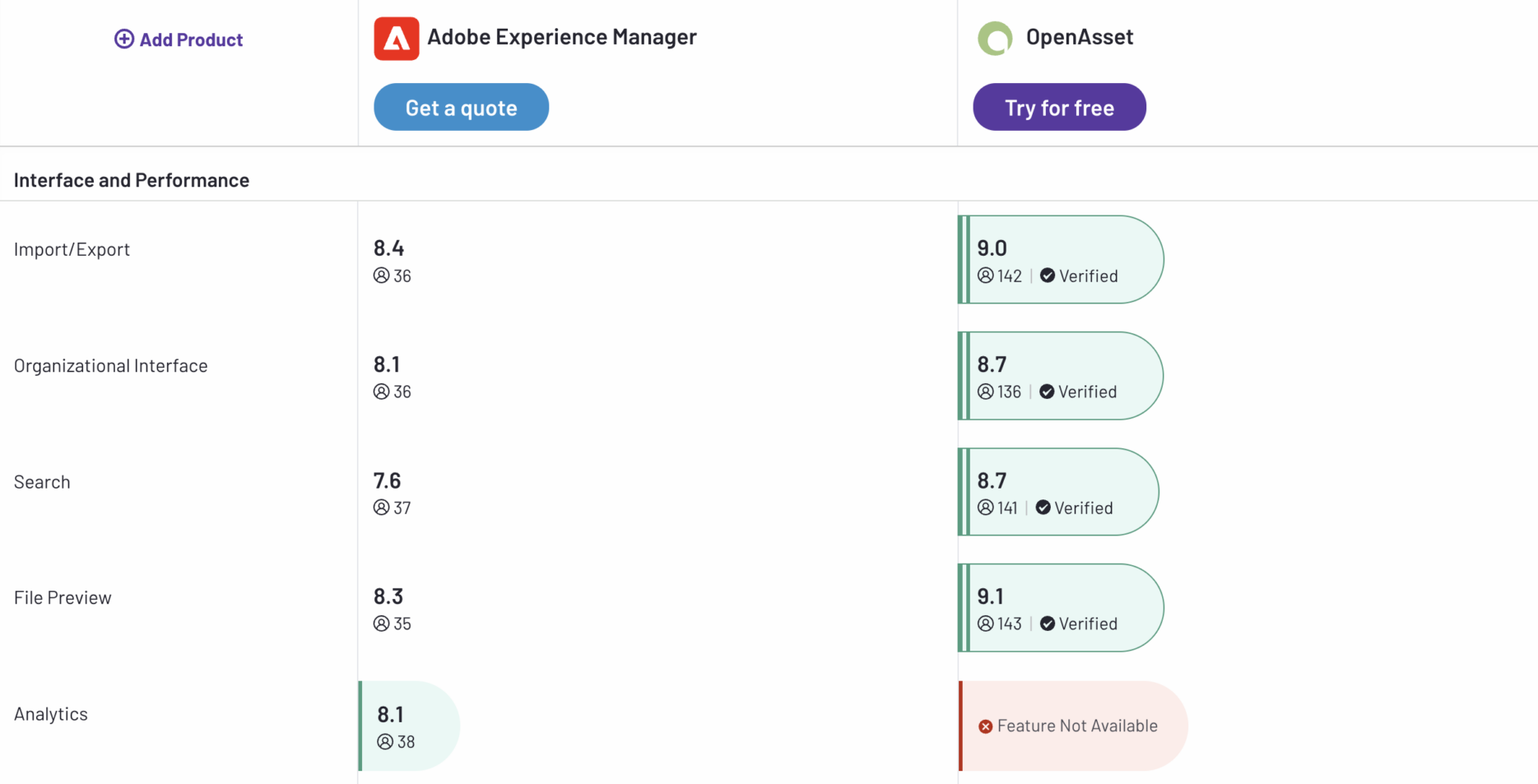Open the OpenAsset product title
This screenshot has width=1538, height=784.
[x=1080, y=37]
